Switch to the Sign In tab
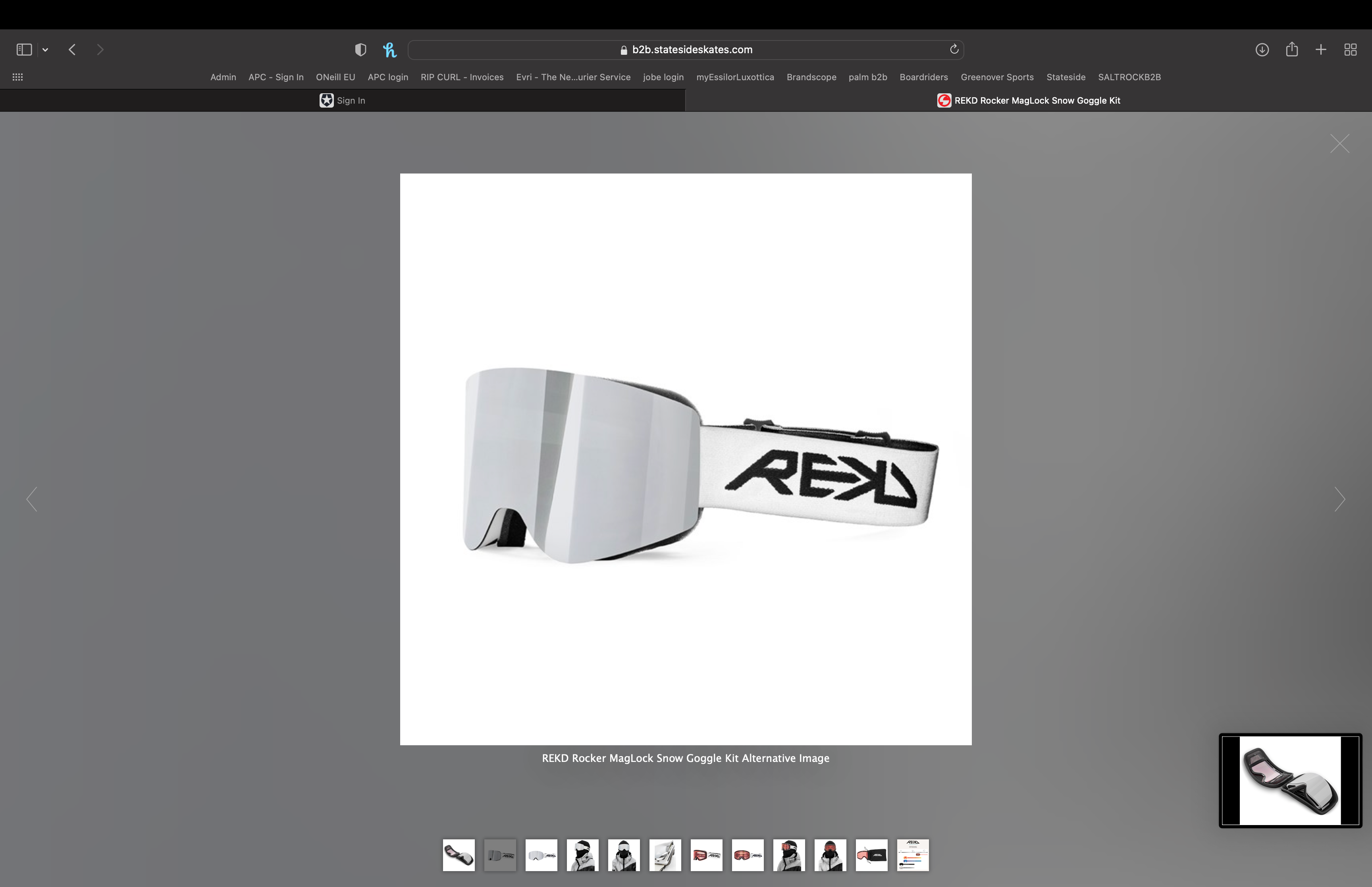The width and height of the screenshot is (1372, 887). tap(343, 100)
